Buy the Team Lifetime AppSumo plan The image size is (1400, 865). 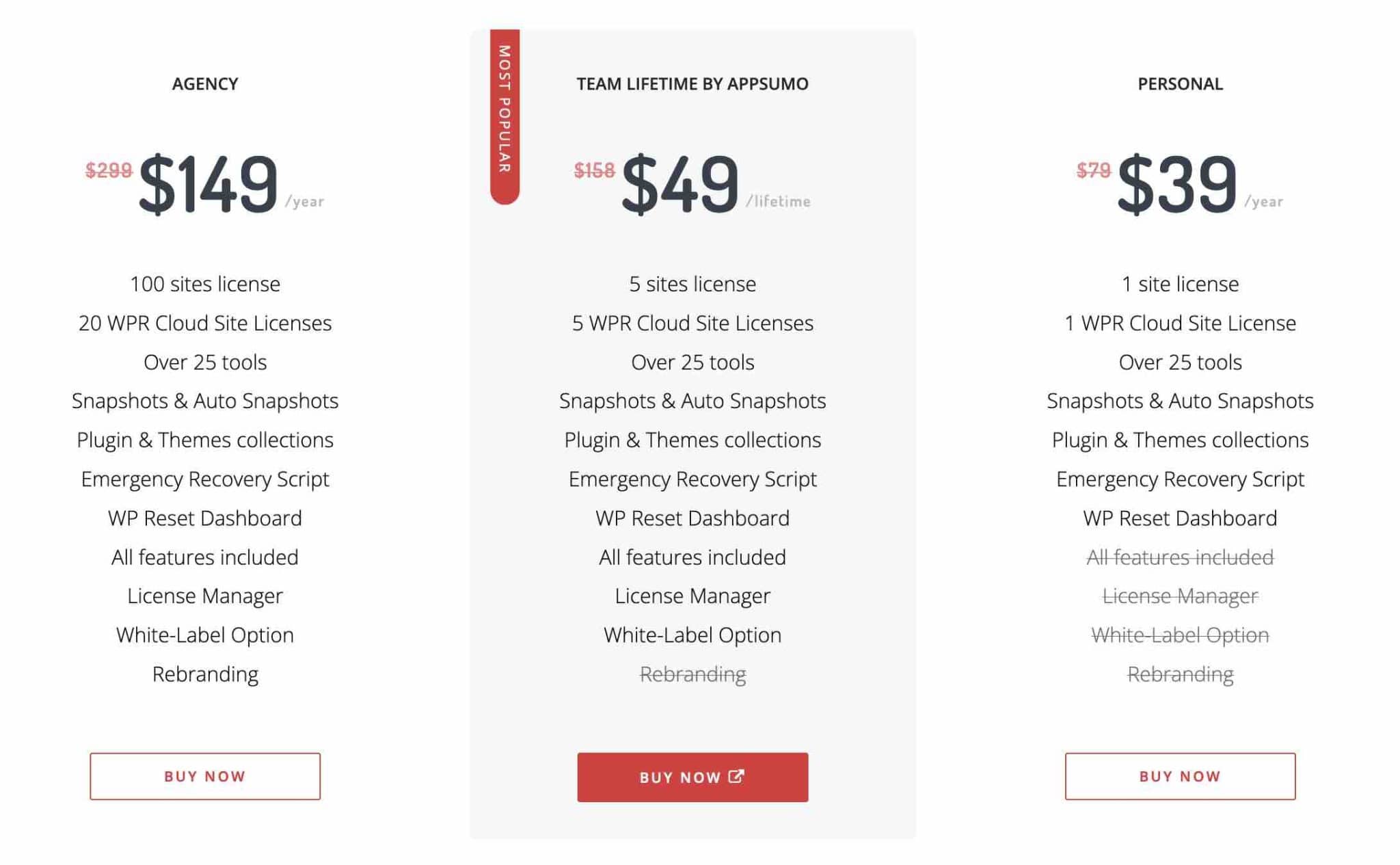point(692,777)
